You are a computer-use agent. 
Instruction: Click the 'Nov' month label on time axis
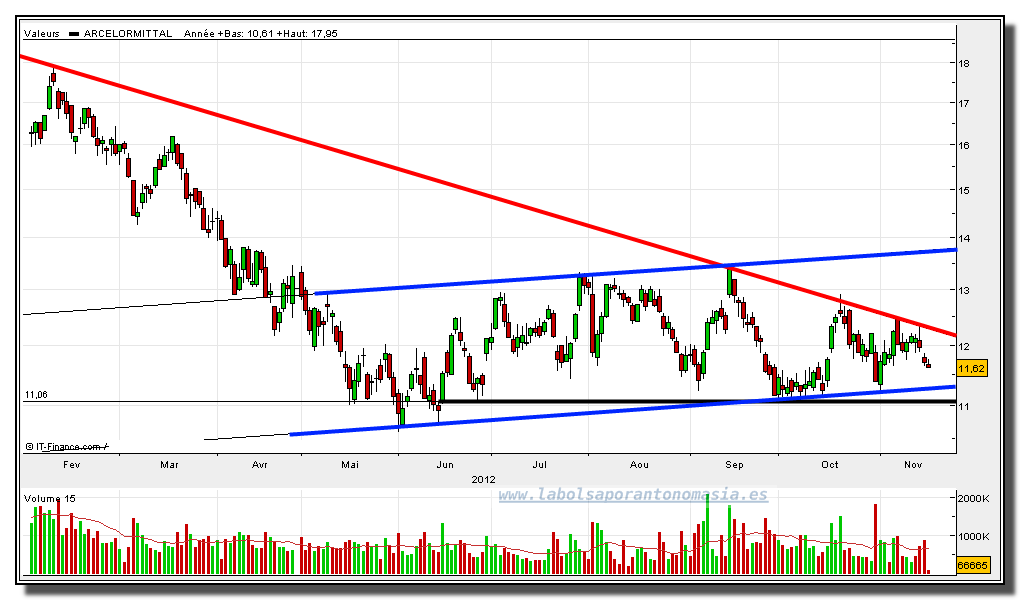[x=913, y=465]
